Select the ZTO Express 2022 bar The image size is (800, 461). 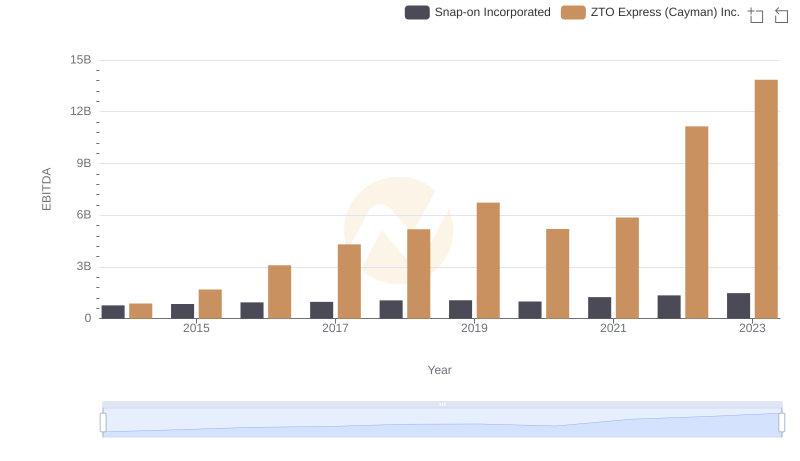pos(696,222)
